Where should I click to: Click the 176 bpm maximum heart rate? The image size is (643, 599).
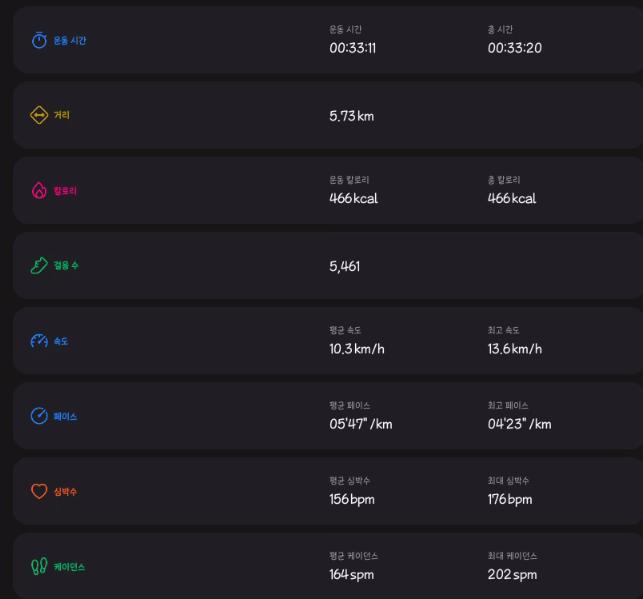click(x=509, y=499)
